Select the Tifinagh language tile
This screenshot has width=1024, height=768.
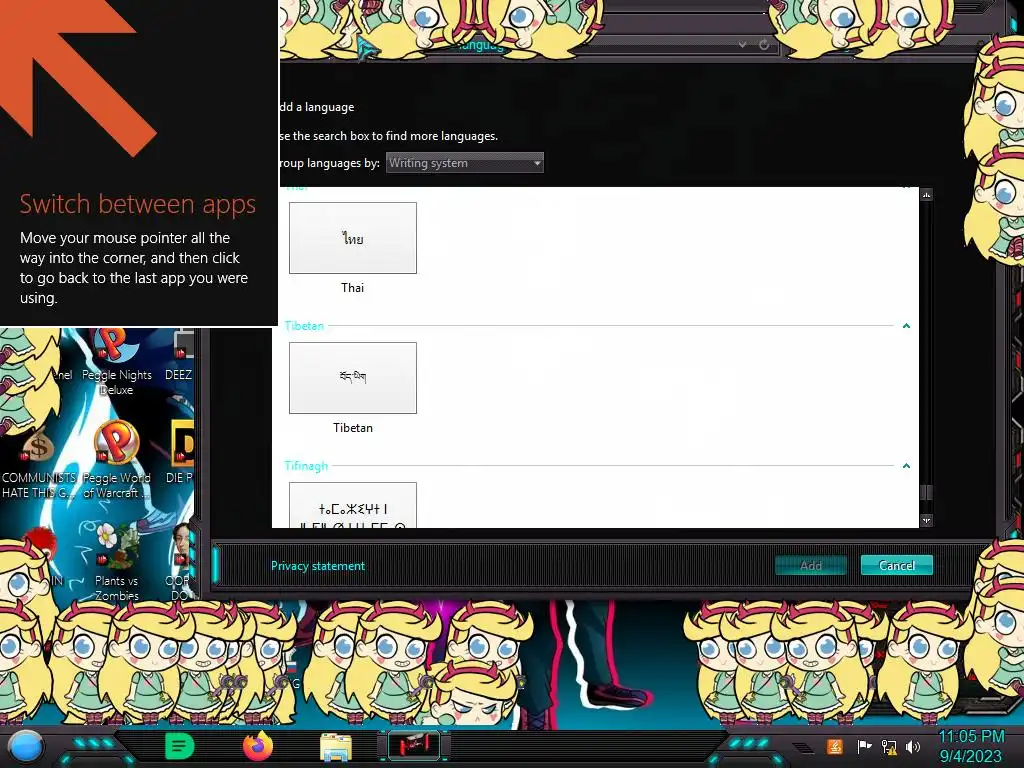(x=353, y=505)
